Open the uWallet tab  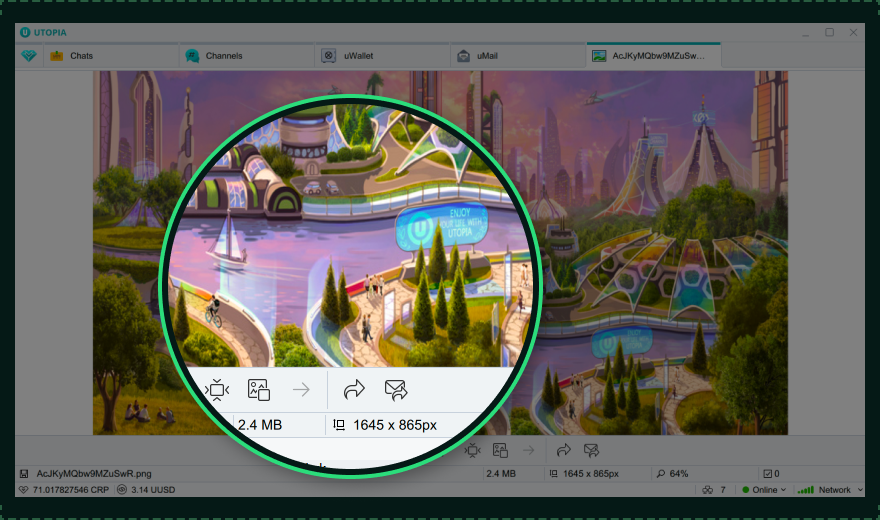click(382, 56)
